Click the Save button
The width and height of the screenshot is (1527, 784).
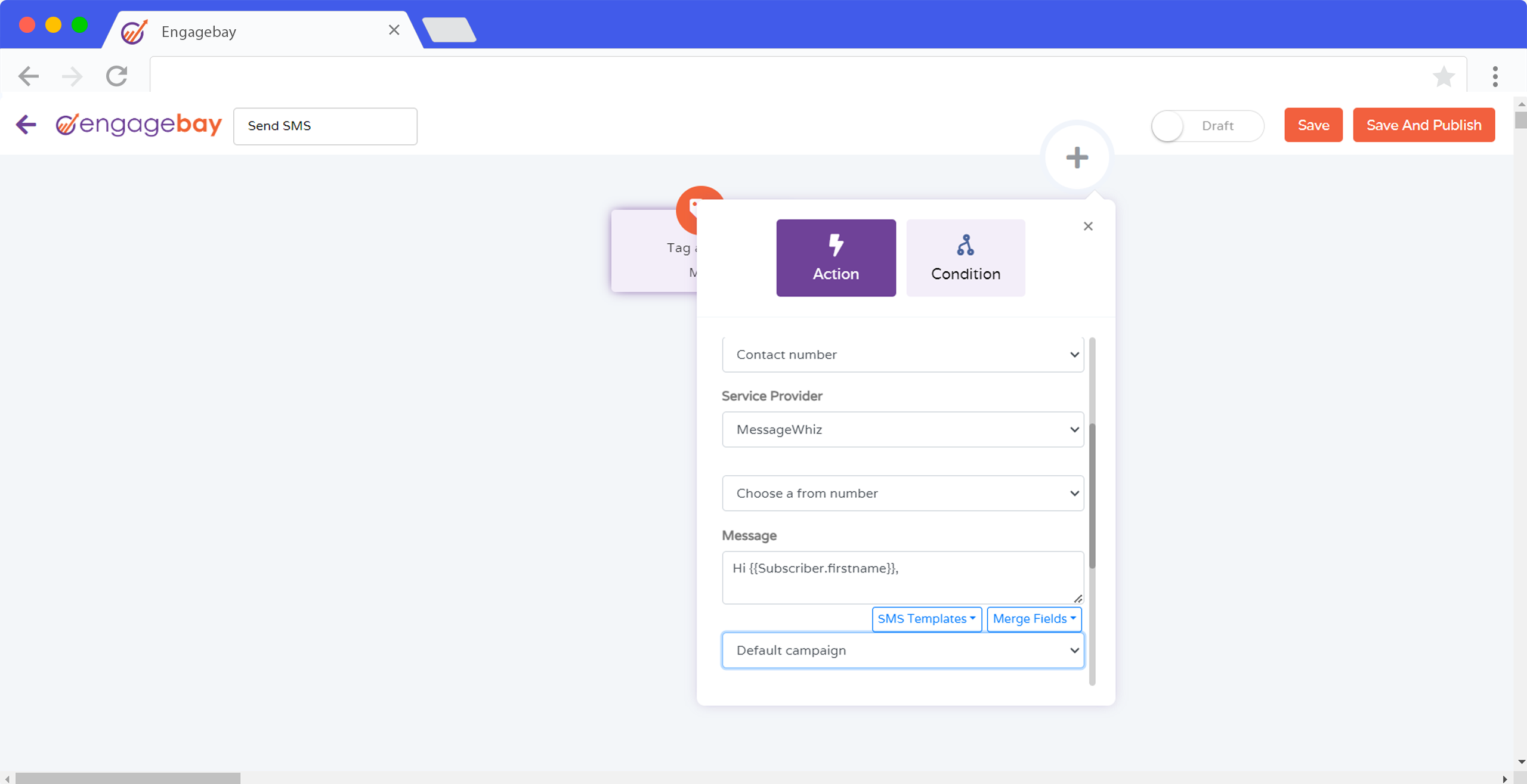[1313, 125]
